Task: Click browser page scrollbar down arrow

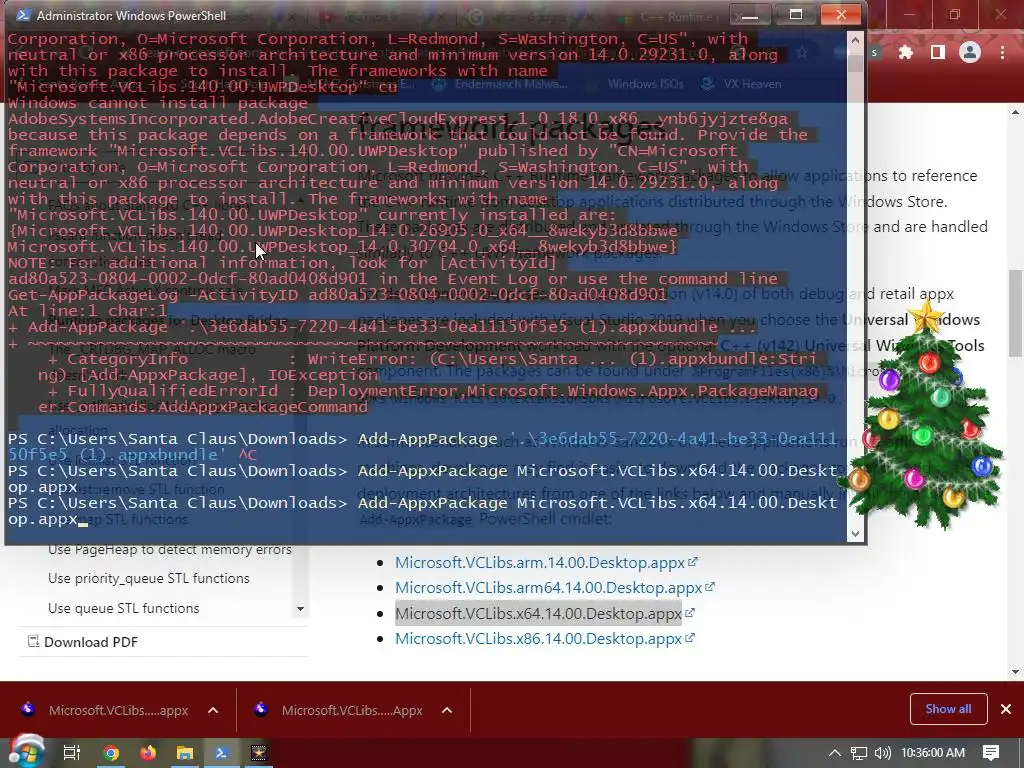Action: click(1016, 671)
